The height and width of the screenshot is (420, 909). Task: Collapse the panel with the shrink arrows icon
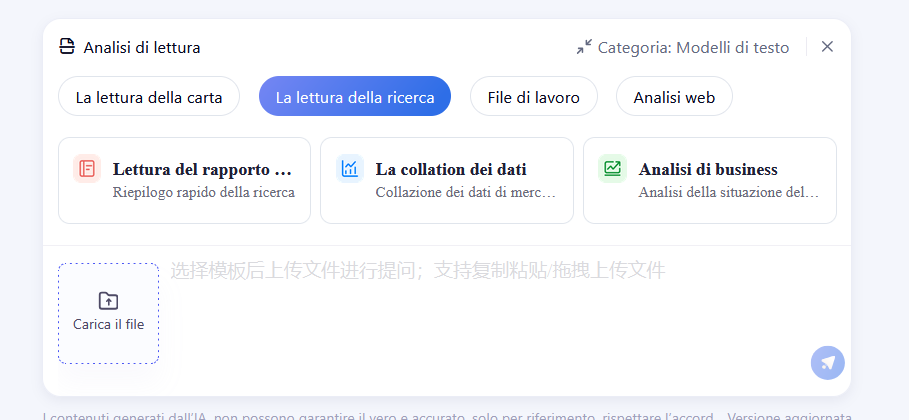(x=584, y=47)
